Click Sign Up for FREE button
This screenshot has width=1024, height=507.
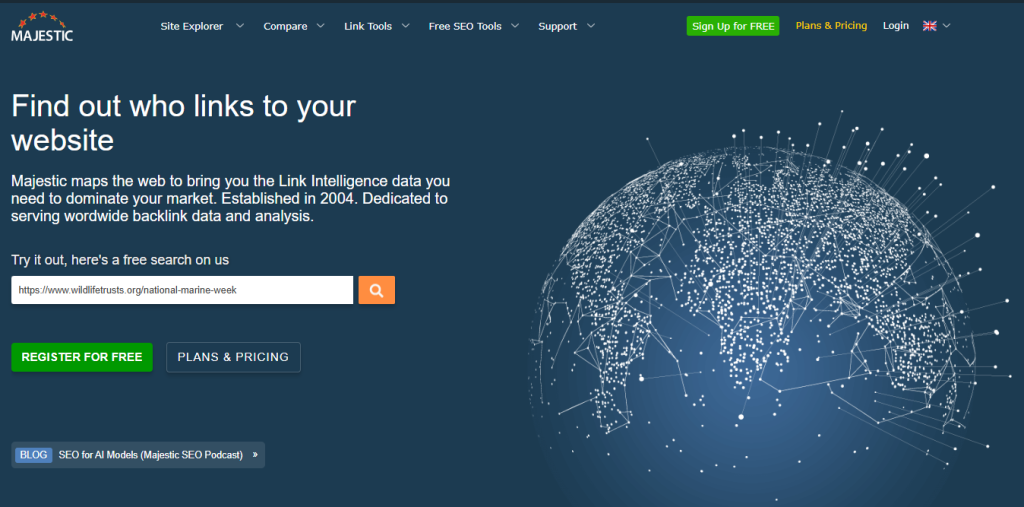[733, 26]
